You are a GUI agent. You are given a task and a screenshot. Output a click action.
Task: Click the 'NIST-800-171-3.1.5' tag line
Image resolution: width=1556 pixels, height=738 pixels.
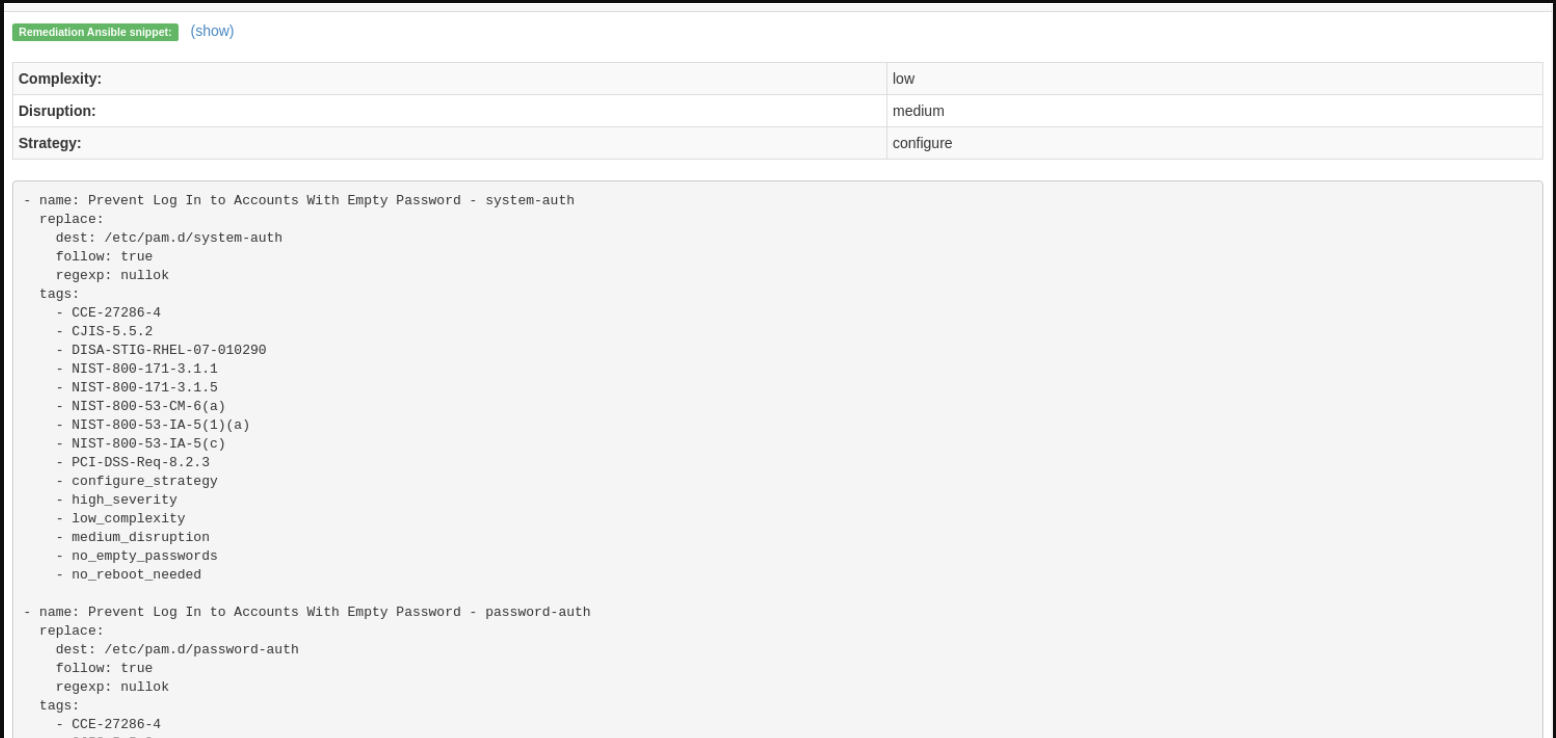tap(137, 388)
